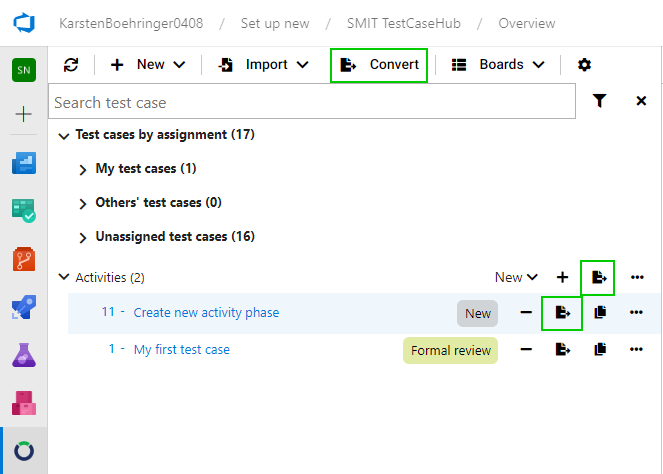Click the Search test case field
The image size is (663, 474).
pos(310,102)
